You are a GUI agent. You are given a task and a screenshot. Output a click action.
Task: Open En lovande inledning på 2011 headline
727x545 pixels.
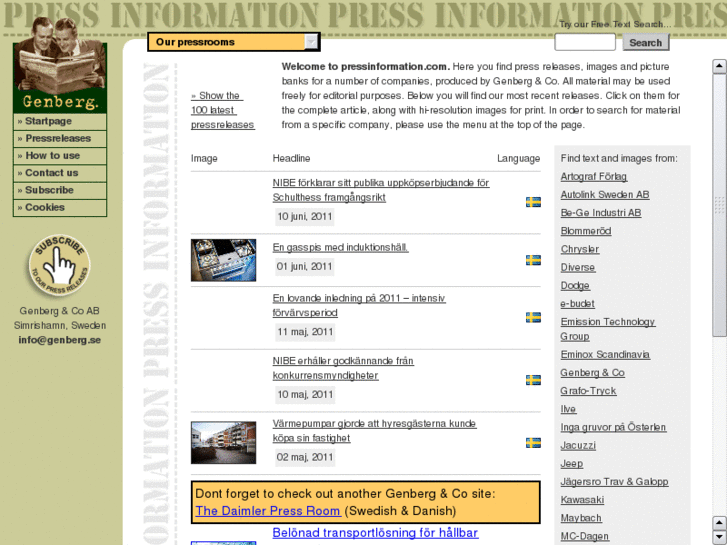click(359, 305)
